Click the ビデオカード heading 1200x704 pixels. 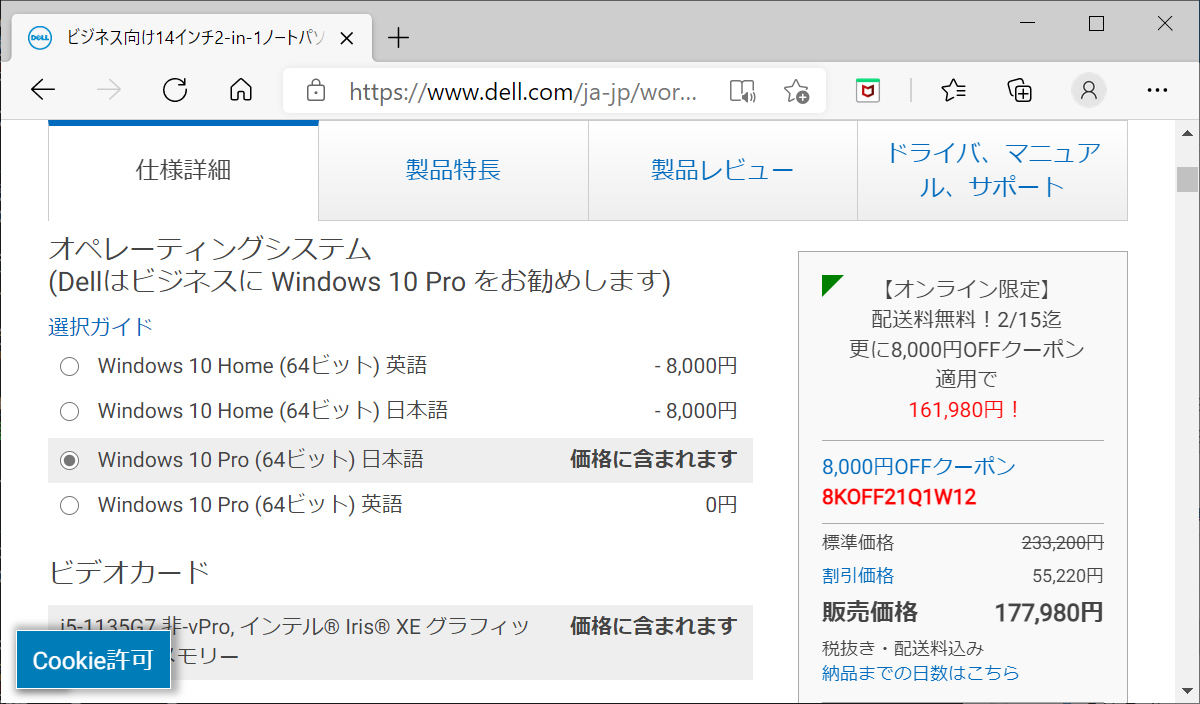tap(129, 572)
